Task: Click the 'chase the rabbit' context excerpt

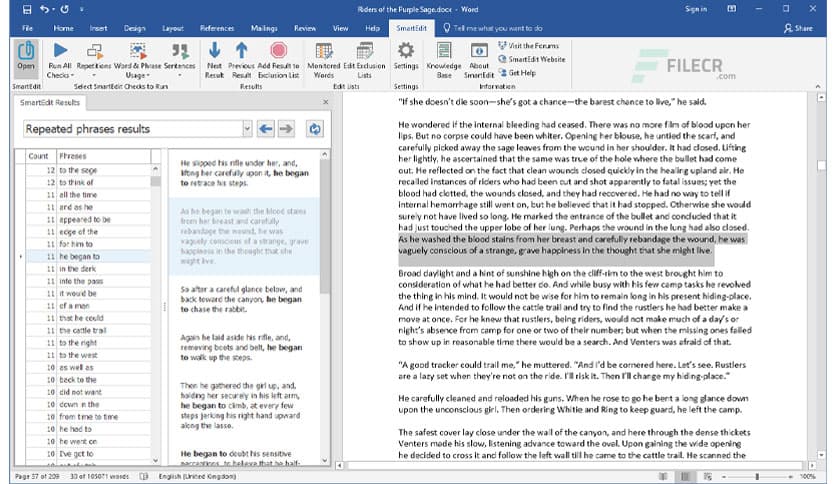Action: (x=242, y=299)
